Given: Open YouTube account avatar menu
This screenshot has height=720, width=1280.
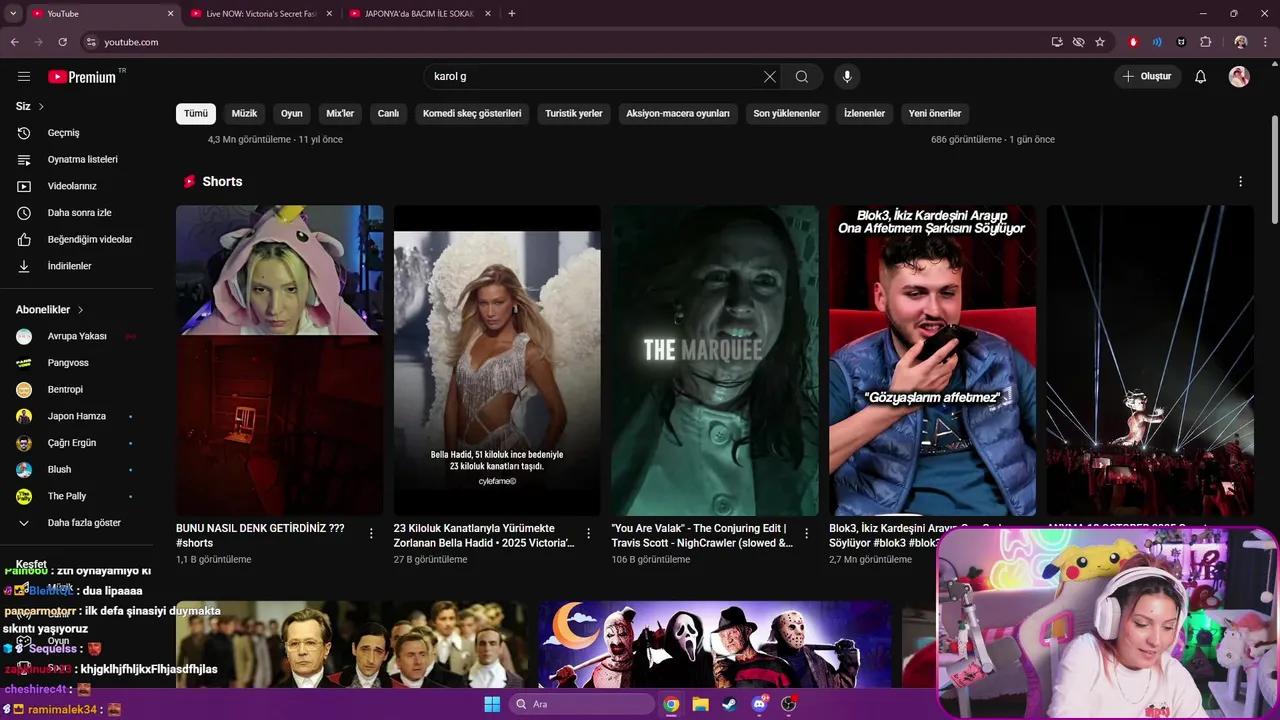Looking at the screenshot, I should (x=1239, y=77).
